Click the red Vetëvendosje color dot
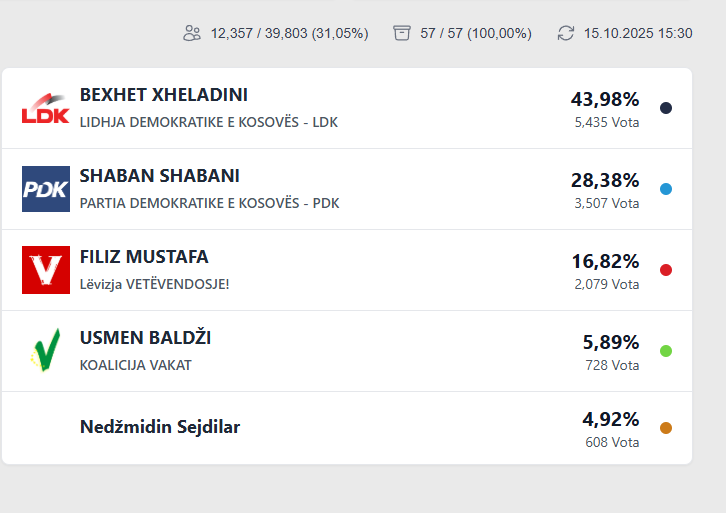 point(666,270)
